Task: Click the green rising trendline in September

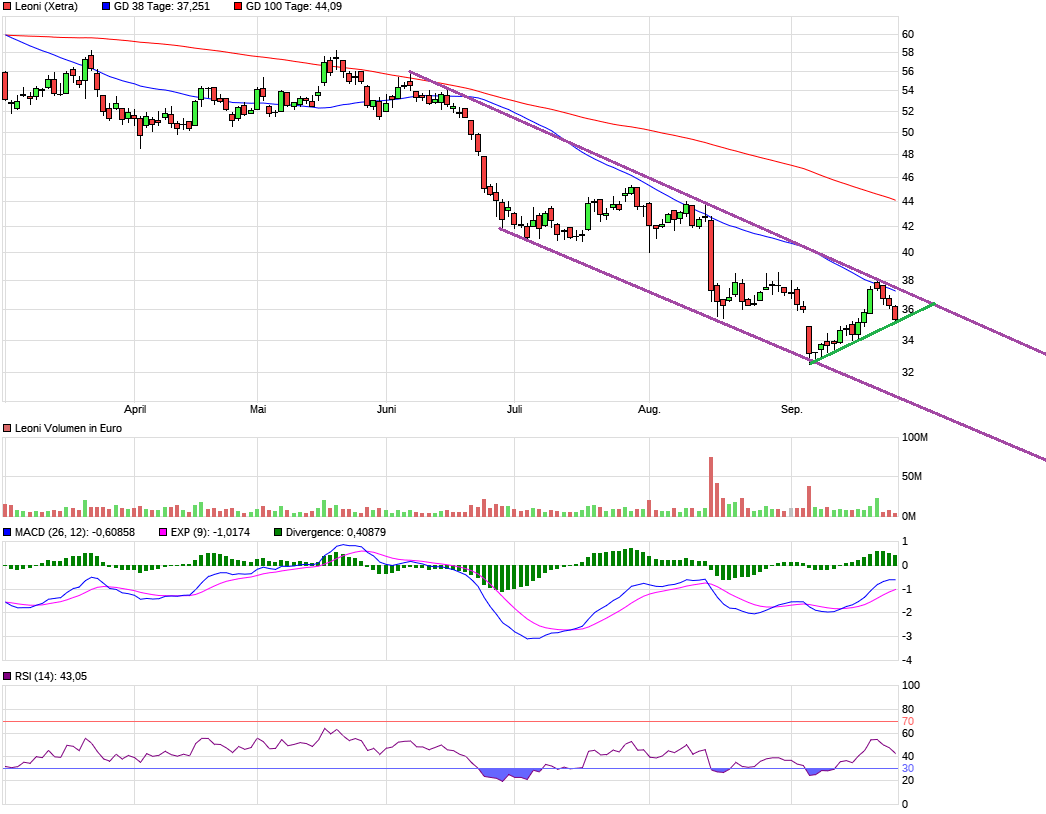Action: tap(870, 332)
